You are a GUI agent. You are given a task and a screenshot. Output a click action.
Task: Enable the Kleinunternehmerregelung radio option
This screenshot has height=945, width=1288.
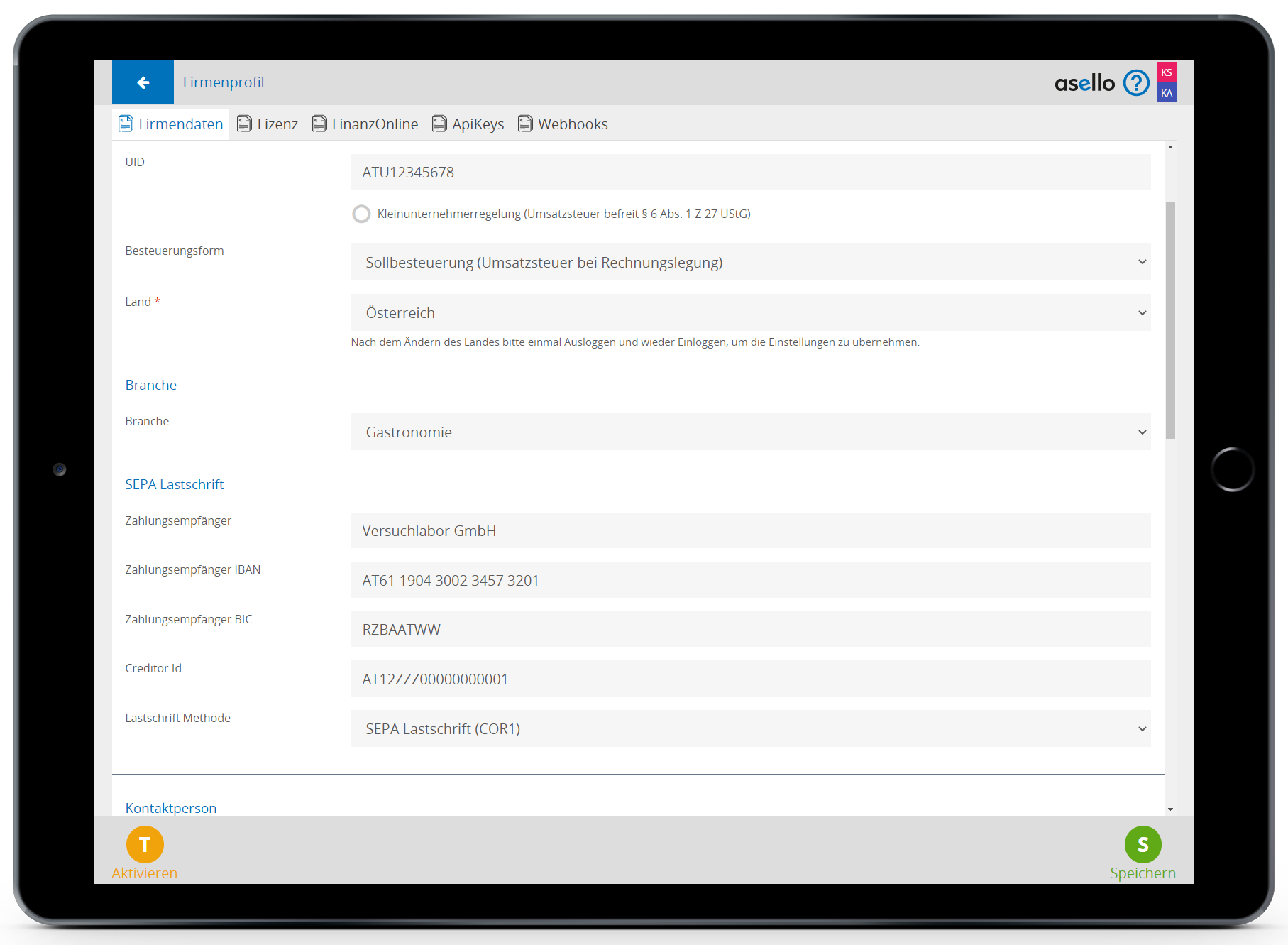(361, 214)
